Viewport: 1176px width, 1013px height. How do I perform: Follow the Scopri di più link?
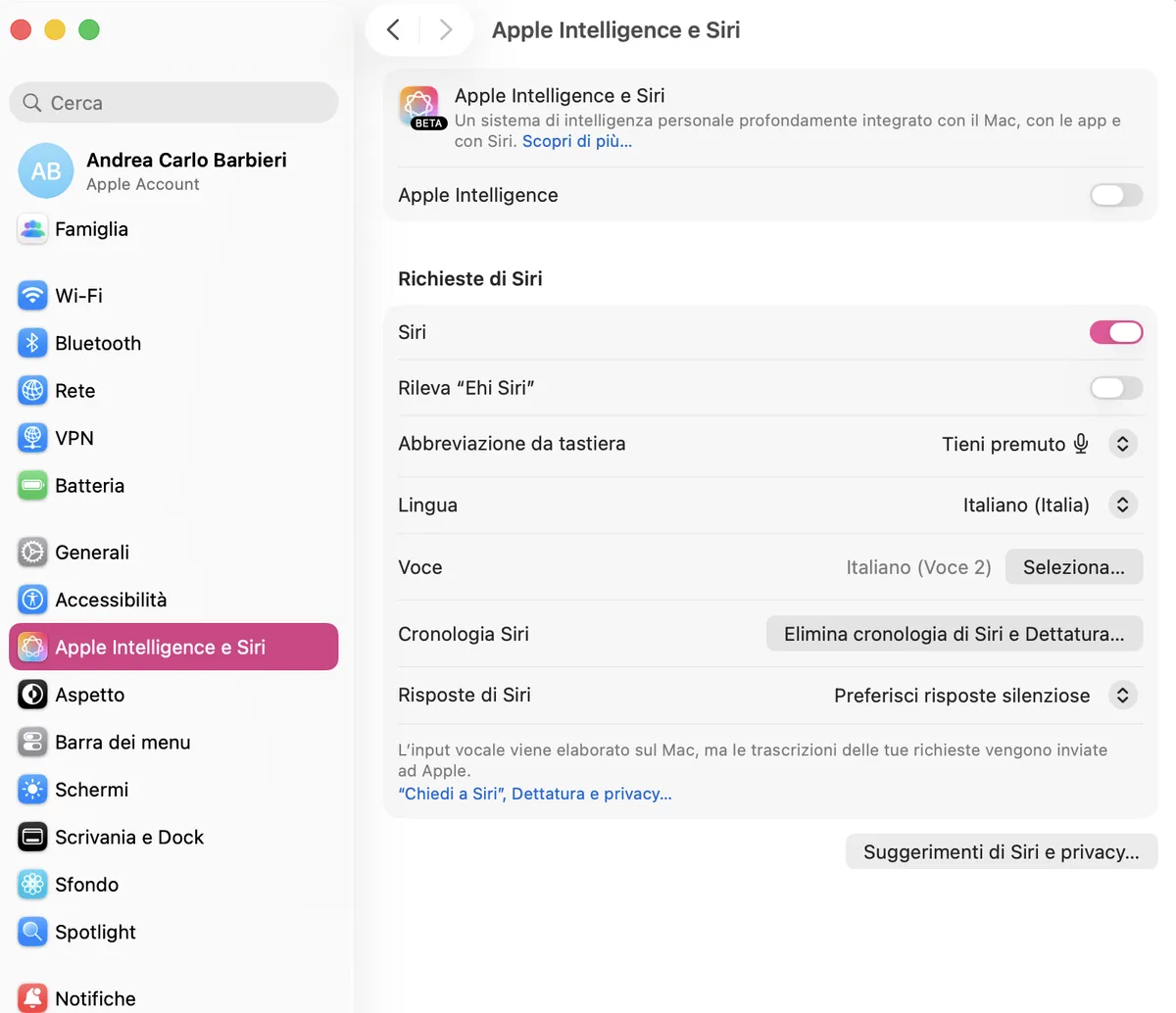[x=577, y=141]
